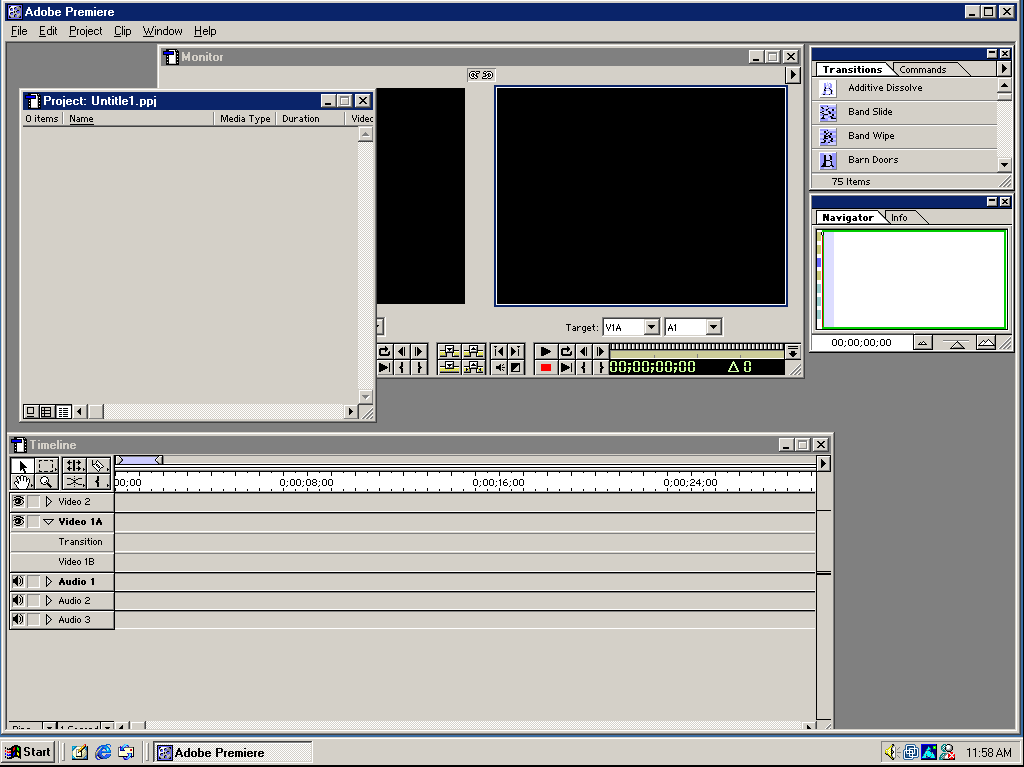Click Loop button beside Program Play button
This screenshot has width=1024, height=767.
[566, 351]
